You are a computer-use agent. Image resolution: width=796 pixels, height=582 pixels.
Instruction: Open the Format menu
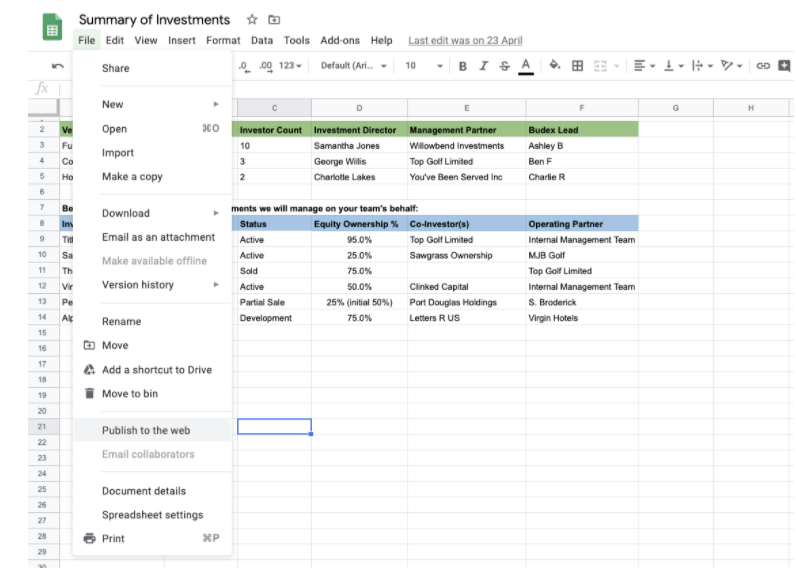[x=223, y=41]
